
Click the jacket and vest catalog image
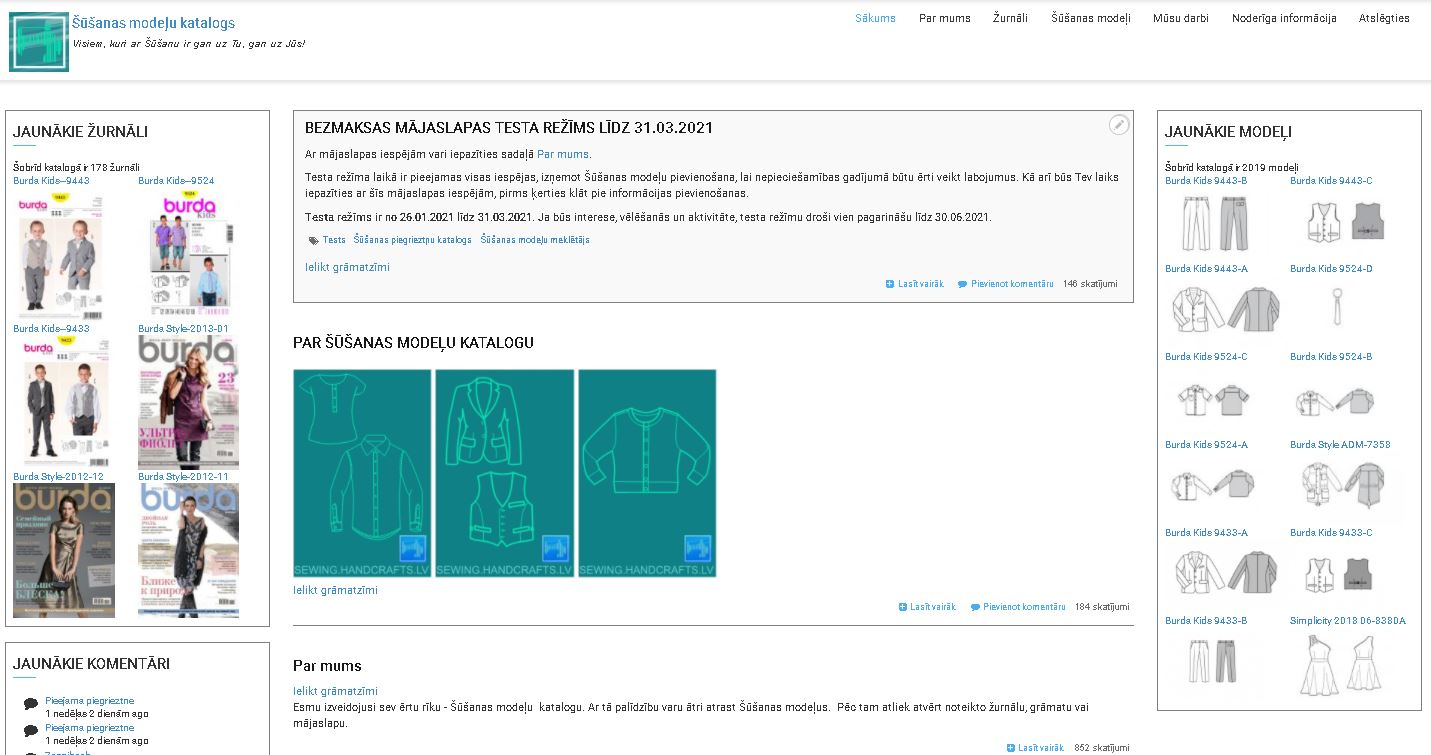coord(504,473)
